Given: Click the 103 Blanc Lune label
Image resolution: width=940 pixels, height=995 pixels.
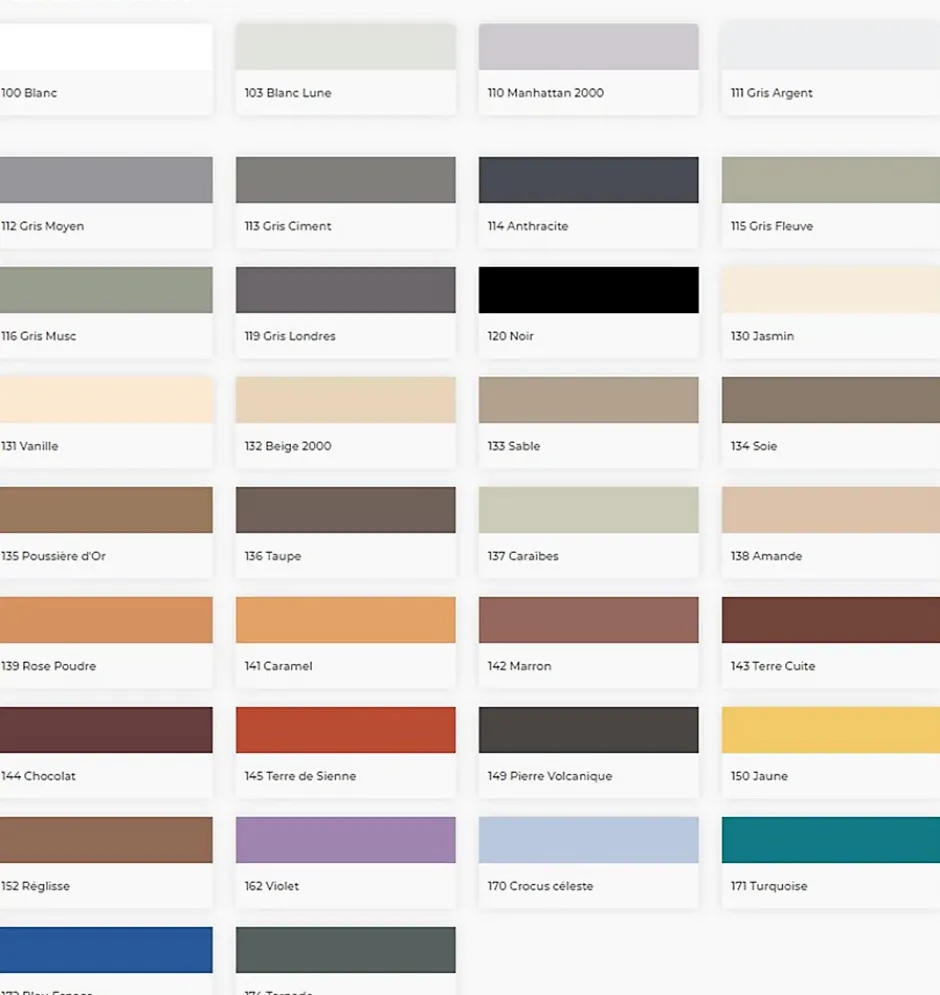Looking at the screenshot, I should click(288, 93).
